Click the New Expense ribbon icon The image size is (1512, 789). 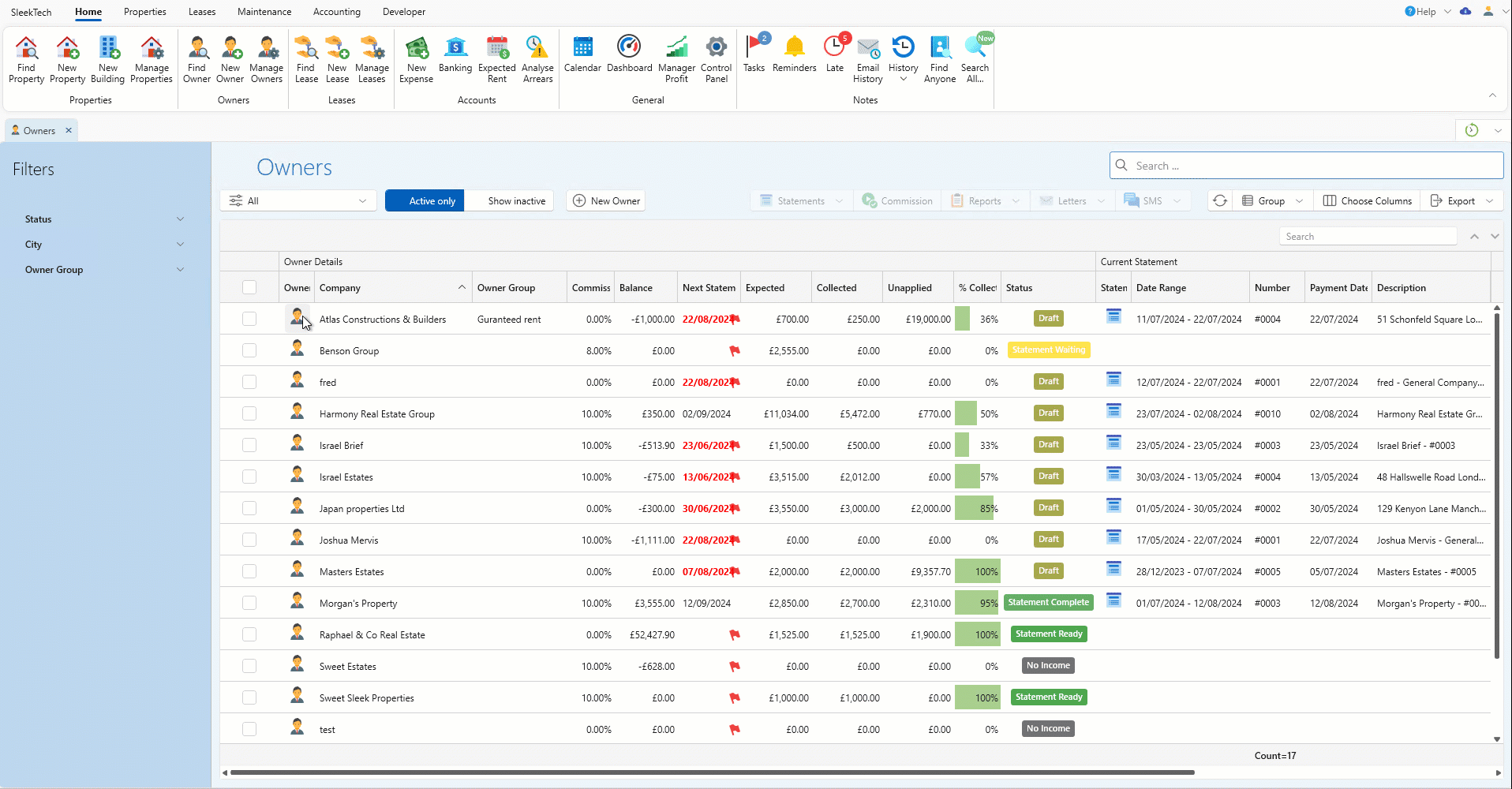point(416,59)
